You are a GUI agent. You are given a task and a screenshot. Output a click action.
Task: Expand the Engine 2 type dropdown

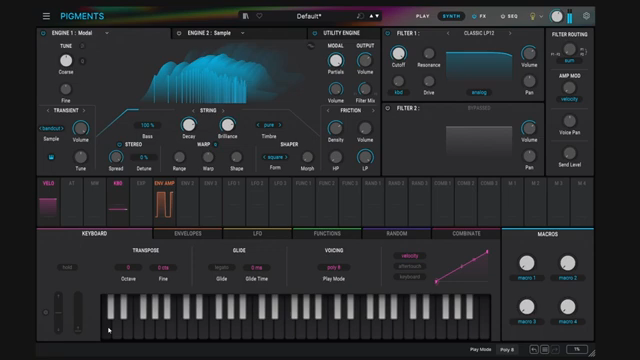point(242,33)
